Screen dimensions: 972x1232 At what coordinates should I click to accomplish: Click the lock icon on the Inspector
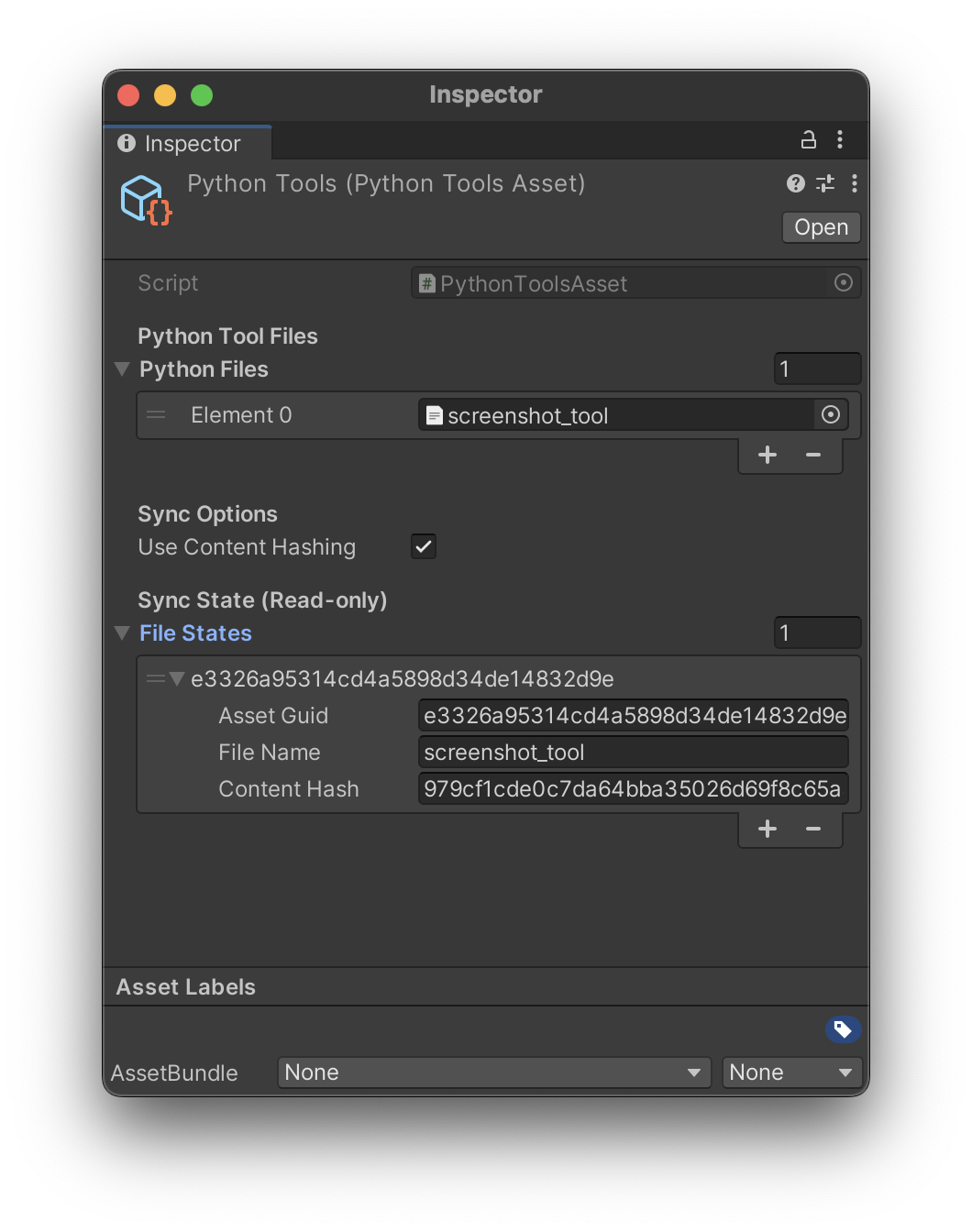pyautogui.click(x=807, y=139)
